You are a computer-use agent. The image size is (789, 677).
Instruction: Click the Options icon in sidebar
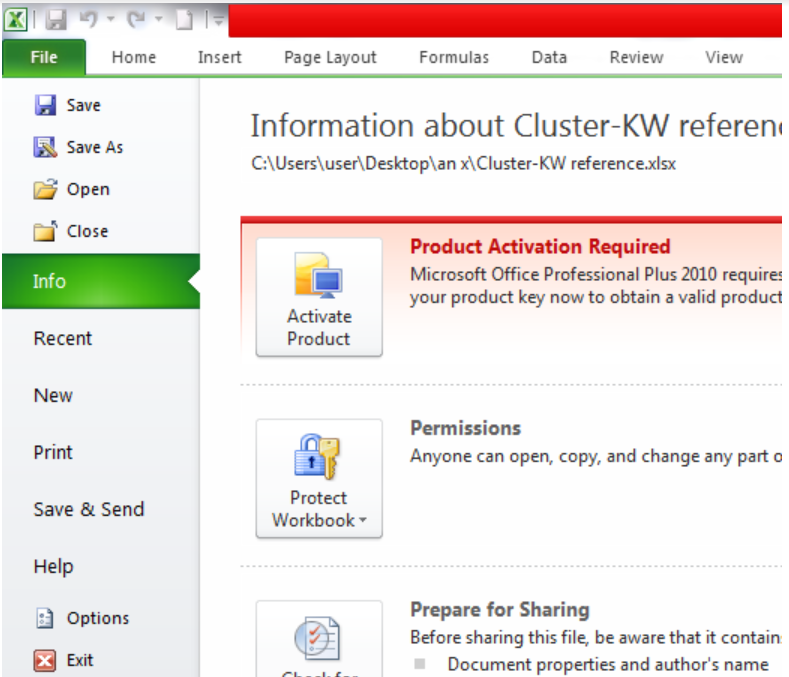pyautogui.click(x=45, y=618)
